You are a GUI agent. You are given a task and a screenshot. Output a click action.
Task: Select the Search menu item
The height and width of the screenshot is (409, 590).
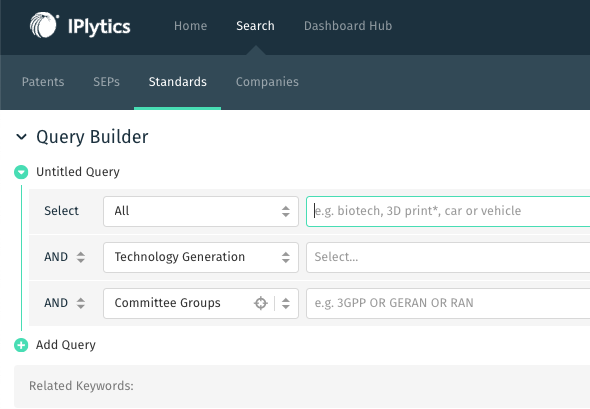(x=255, y=26)
